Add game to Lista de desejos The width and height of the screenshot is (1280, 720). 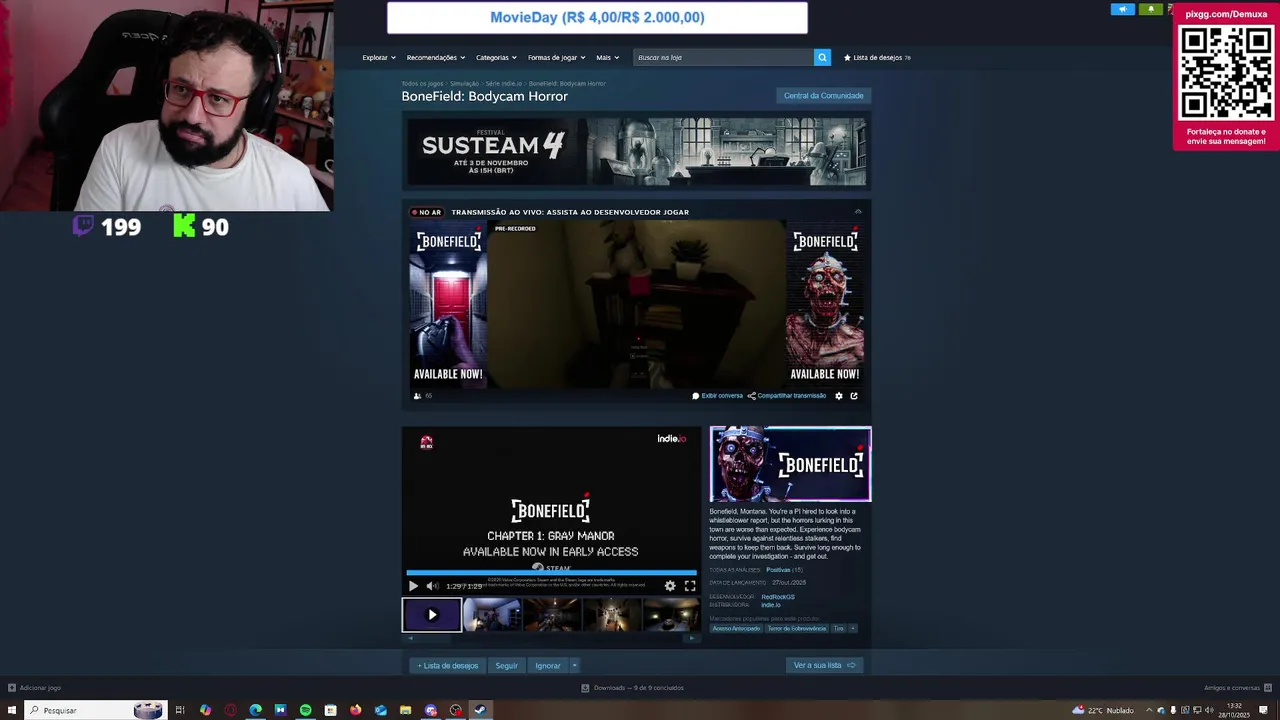point(448,666)
